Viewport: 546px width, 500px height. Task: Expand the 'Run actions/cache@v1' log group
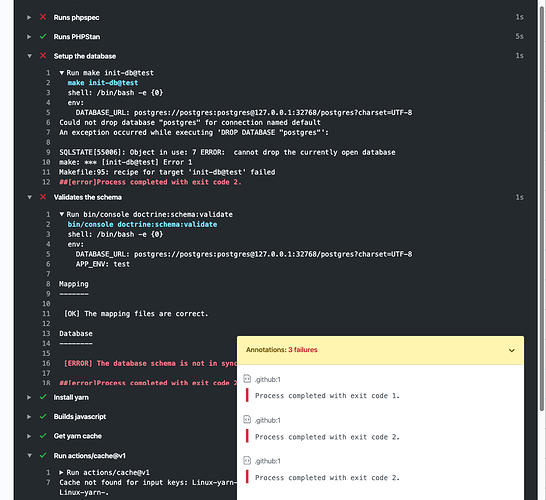[x=62, y=472]
